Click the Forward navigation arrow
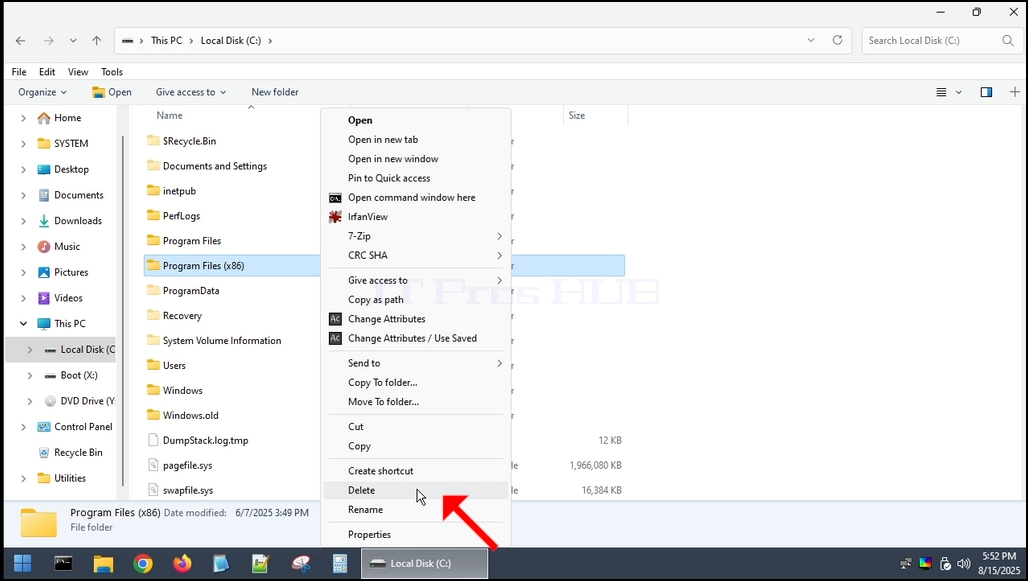1028x581 pixels. [49, 41]
